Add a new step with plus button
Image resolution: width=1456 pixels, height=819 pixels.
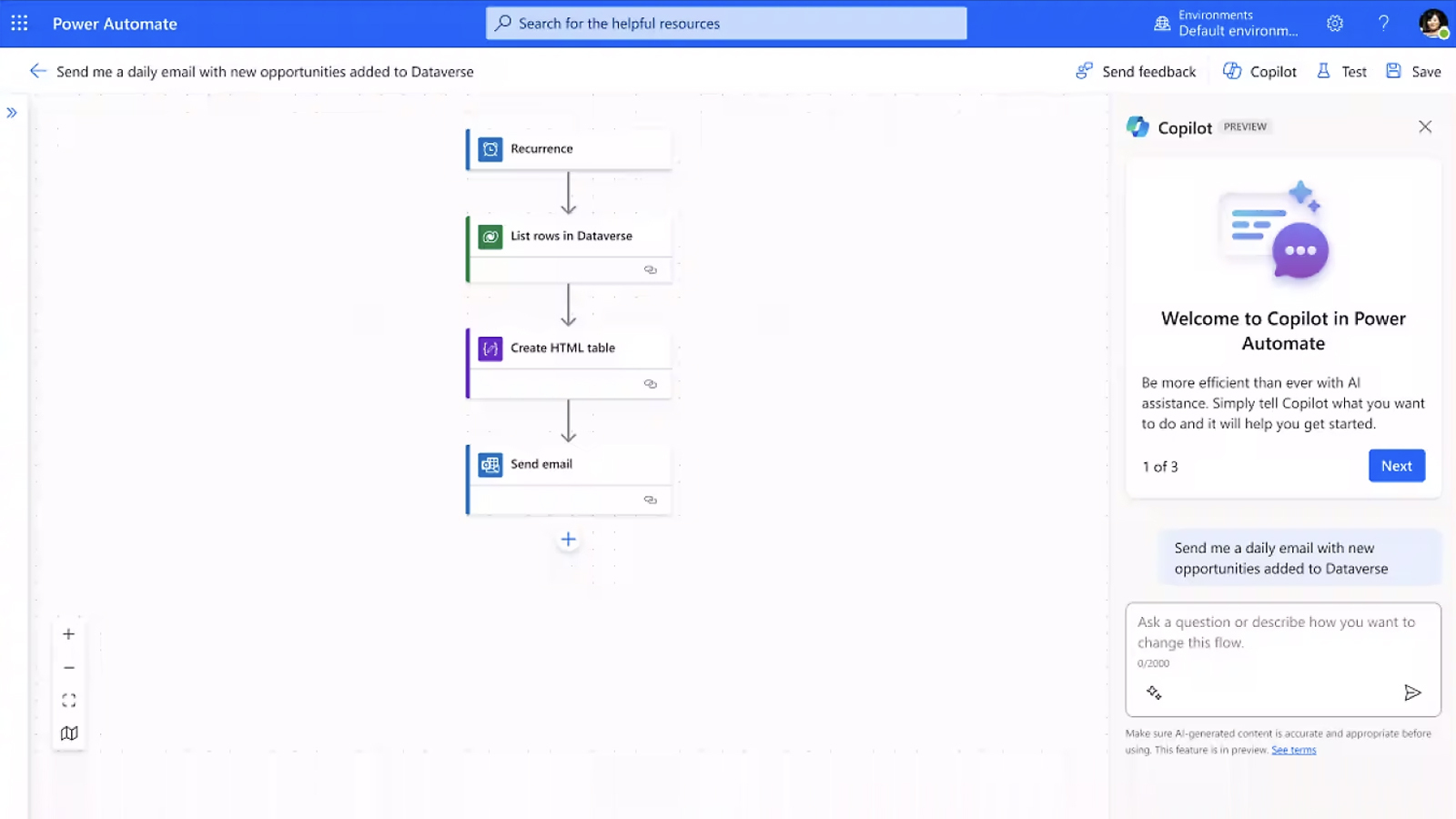[568, 540]
